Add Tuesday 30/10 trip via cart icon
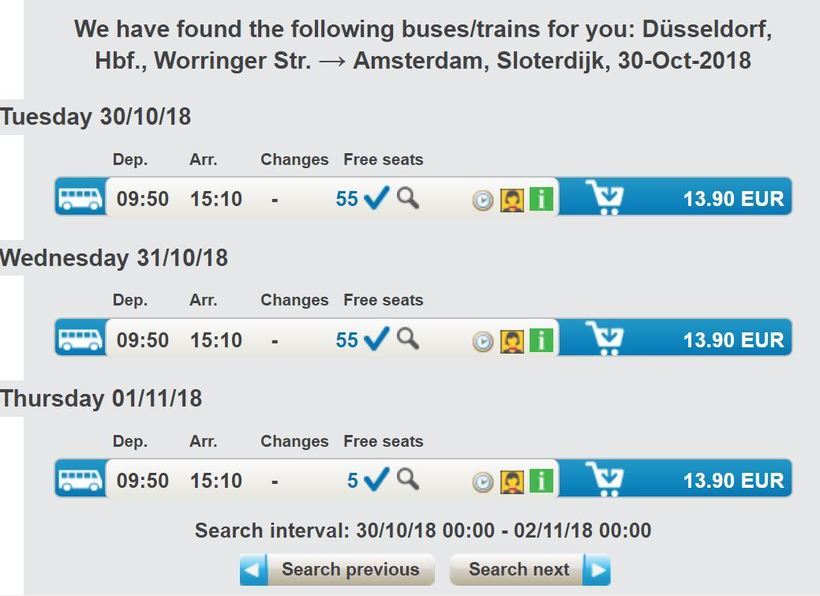The width and height of the screenshot is (820, 596). 604,198
